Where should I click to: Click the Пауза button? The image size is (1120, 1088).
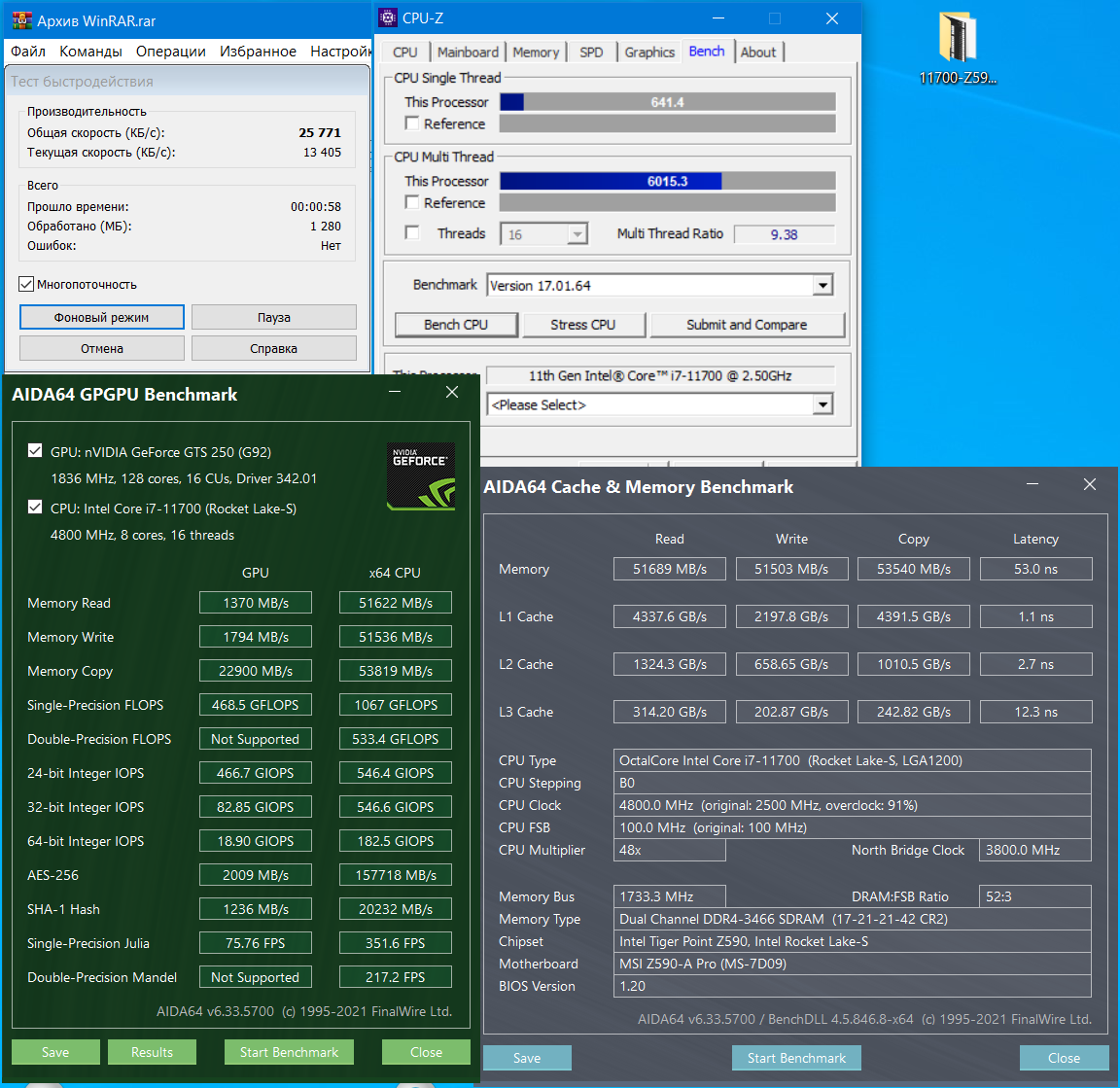(273, 317)
